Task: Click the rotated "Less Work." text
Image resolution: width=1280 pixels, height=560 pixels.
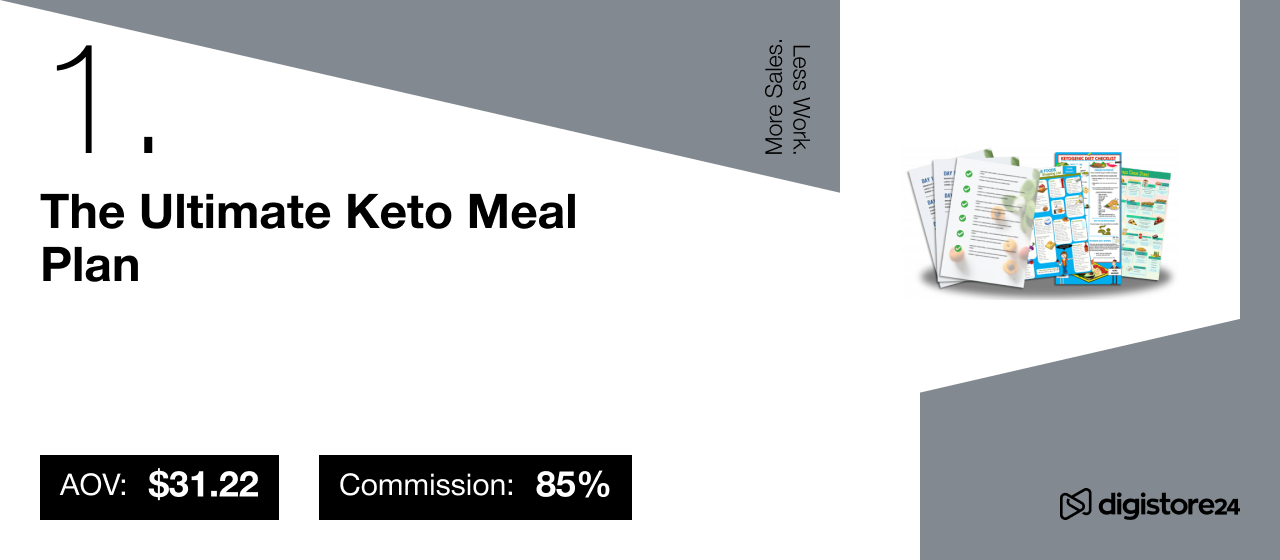Action: pos(801,99)
